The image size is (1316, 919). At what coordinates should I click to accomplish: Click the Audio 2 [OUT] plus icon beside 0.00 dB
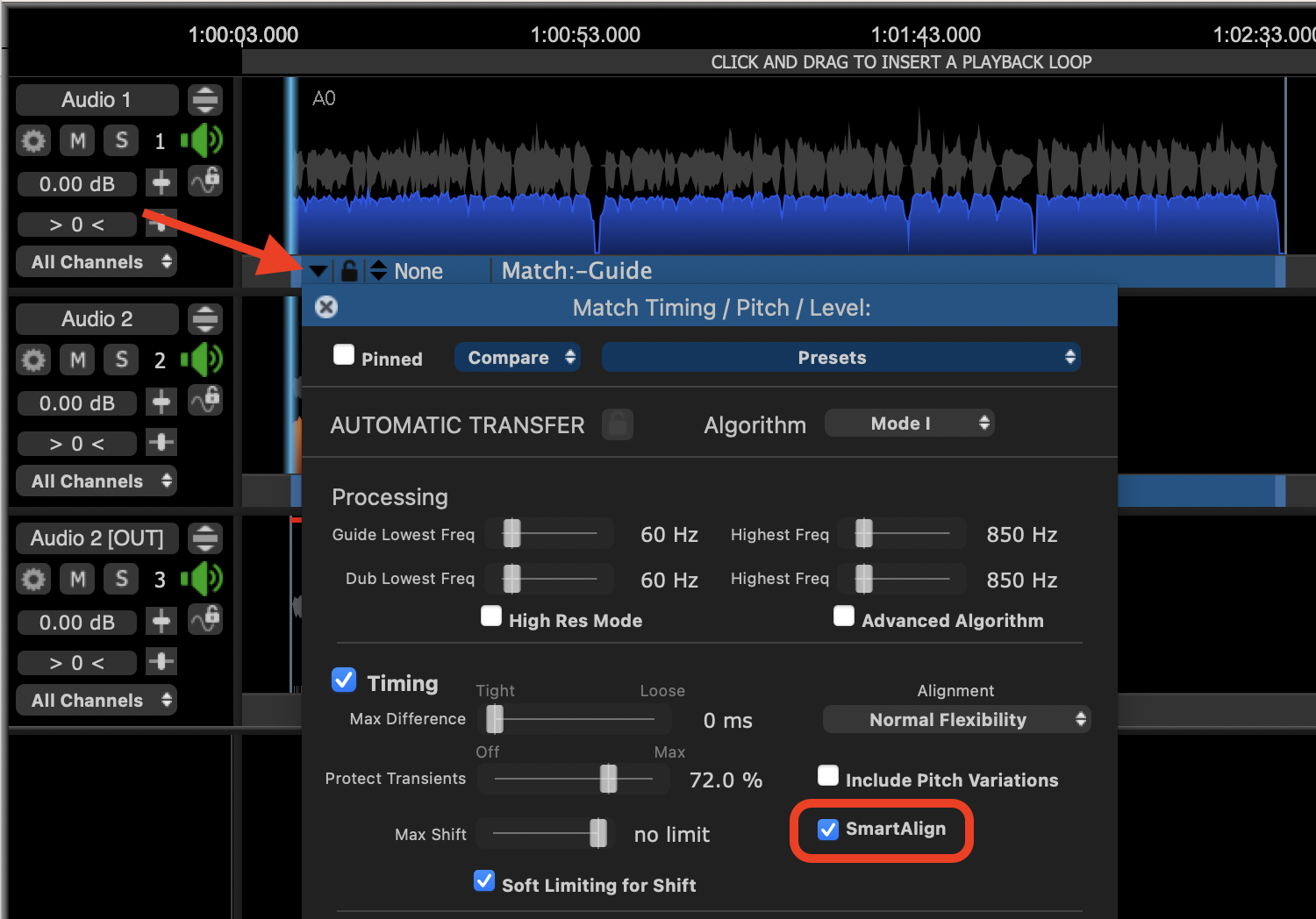(x=161, y=622)
